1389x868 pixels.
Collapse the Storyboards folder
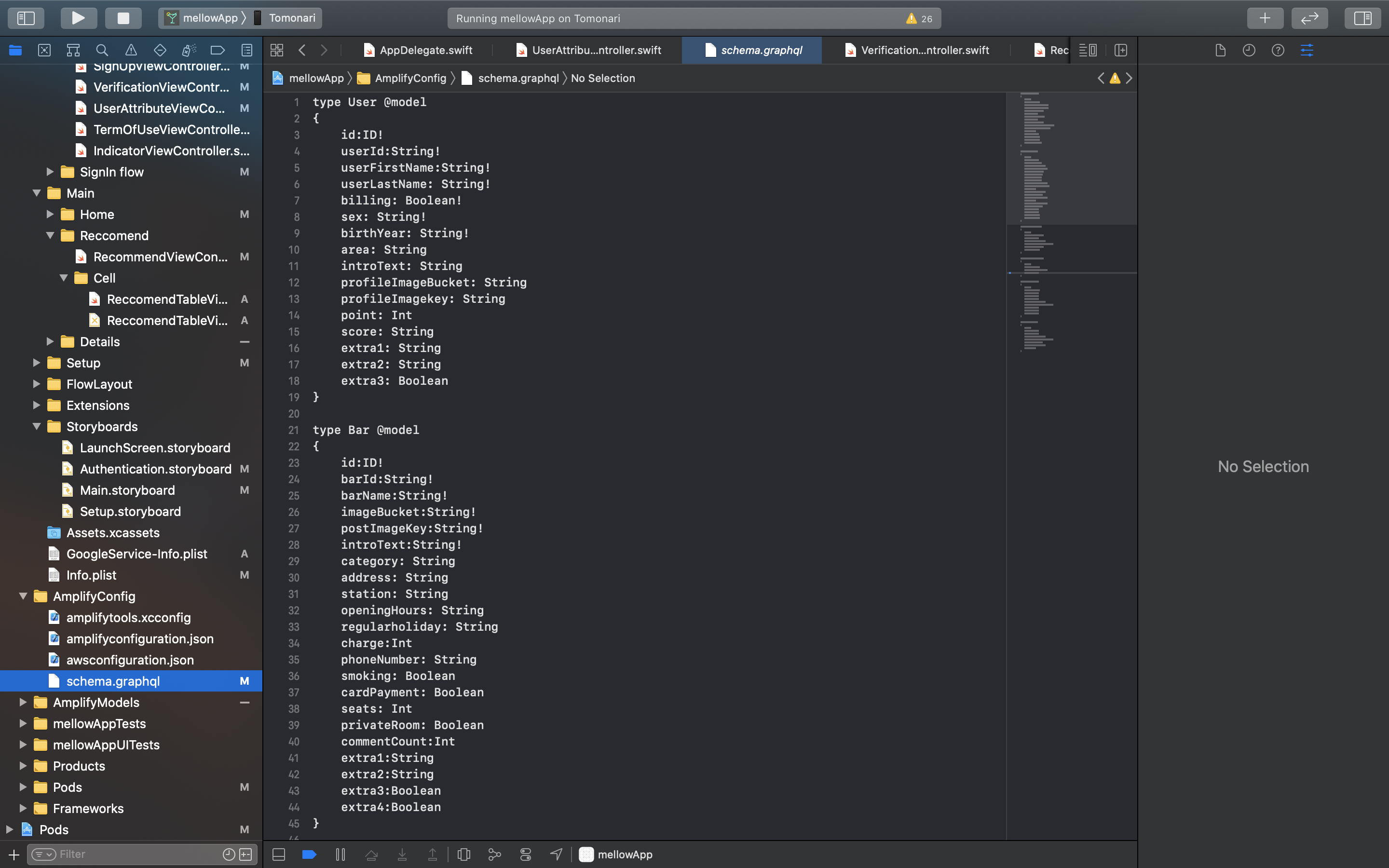pos(37,427)
